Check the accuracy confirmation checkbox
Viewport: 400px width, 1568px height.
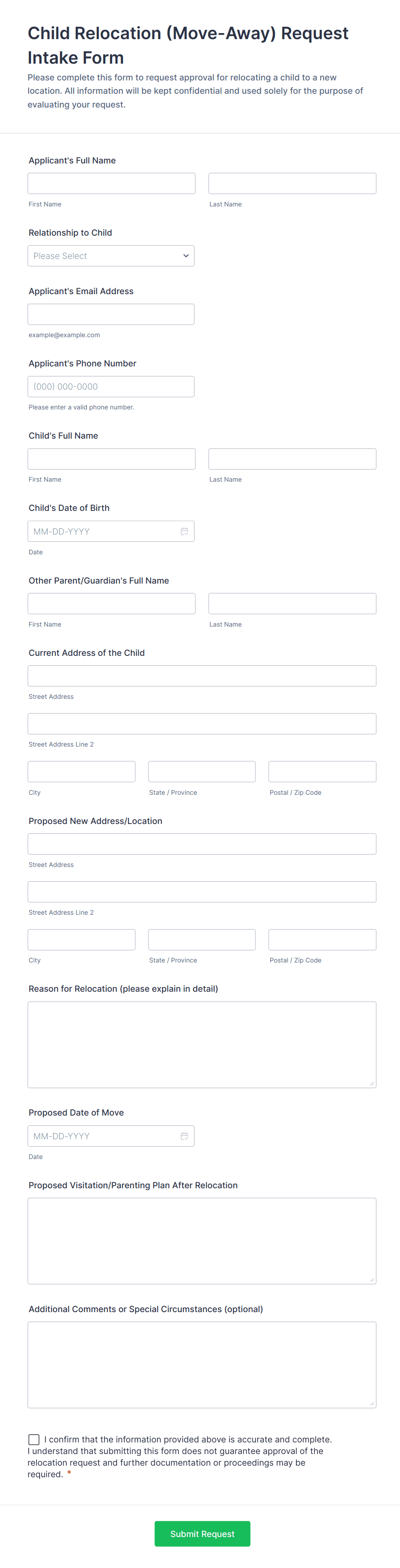click(34, 1439)
